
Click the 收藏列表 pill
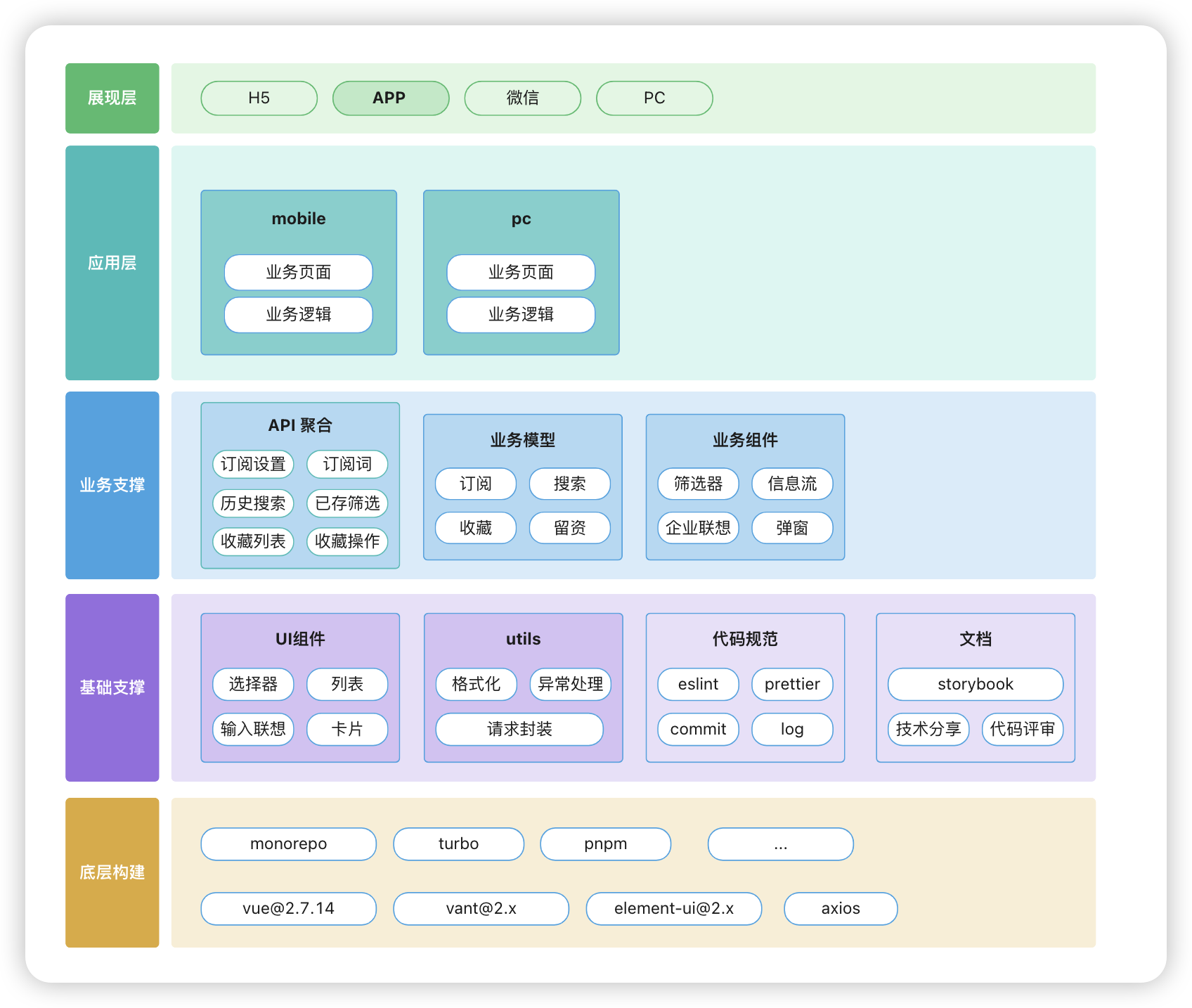point(253,541)
